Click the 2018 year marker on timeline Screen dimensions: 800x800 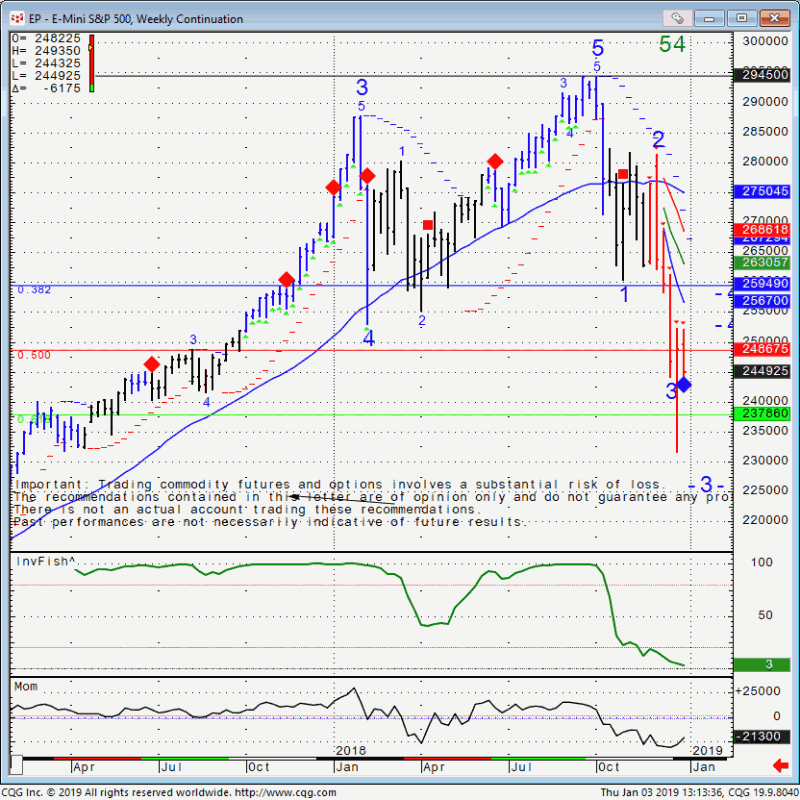(351, 750)
